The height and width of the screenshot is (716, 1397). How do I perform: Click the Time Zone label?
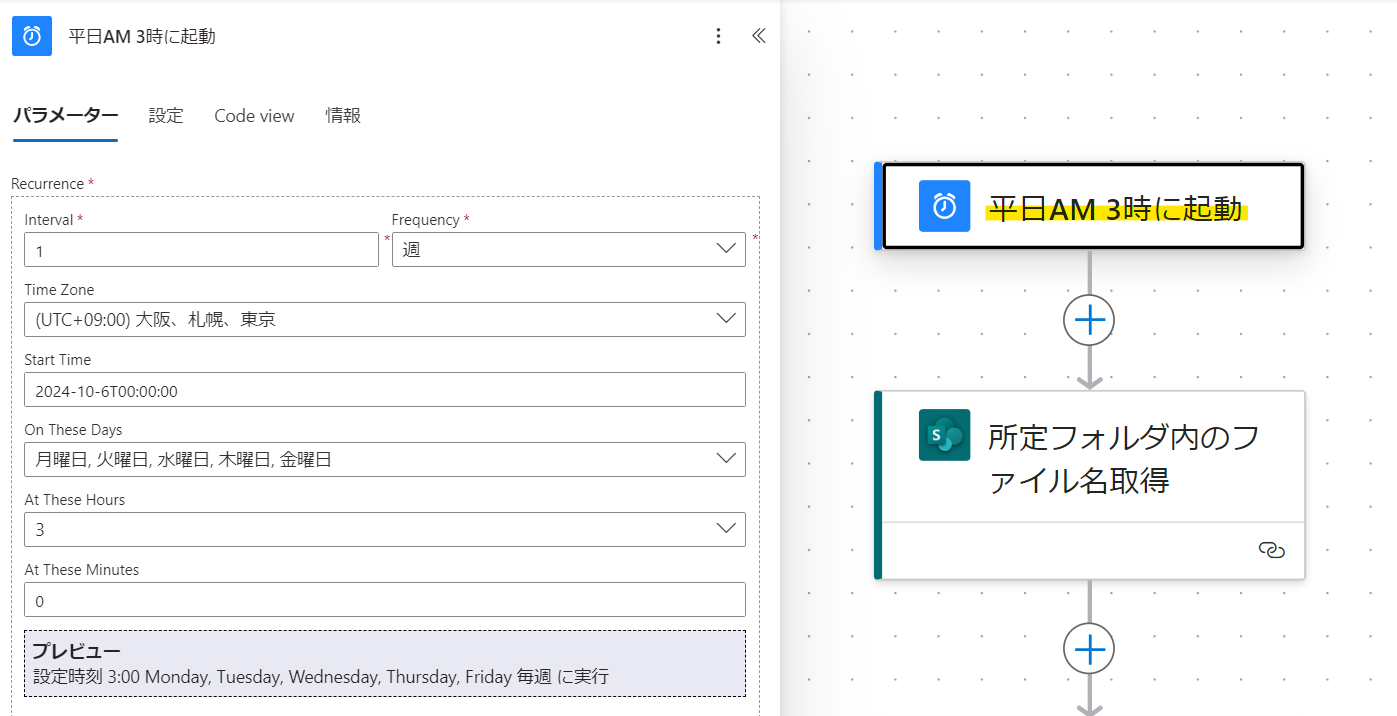pyautogui.click(x=59, y=290)
